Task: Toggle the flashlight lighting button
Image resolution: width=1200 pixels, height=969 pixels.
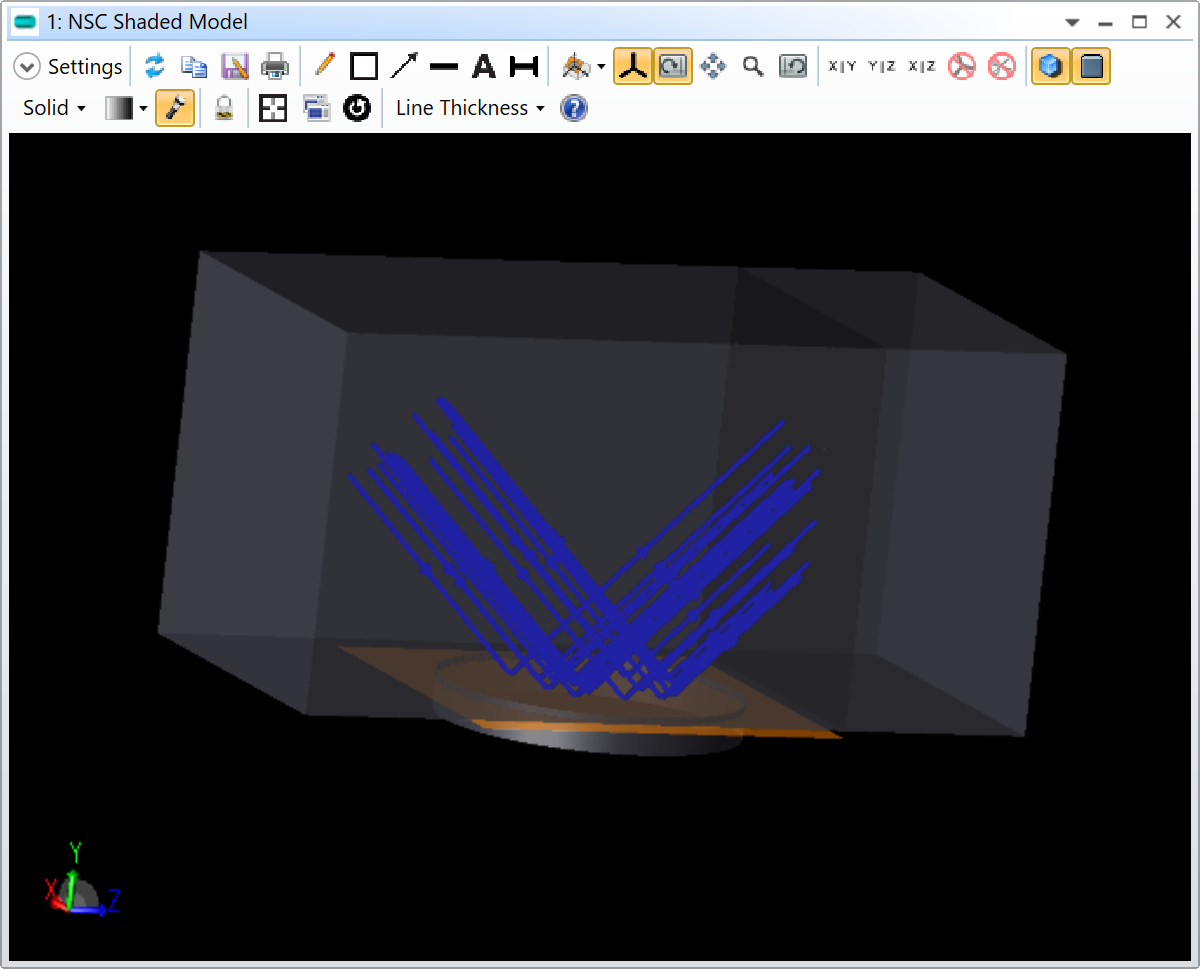Action: click(x=175, y=108)
